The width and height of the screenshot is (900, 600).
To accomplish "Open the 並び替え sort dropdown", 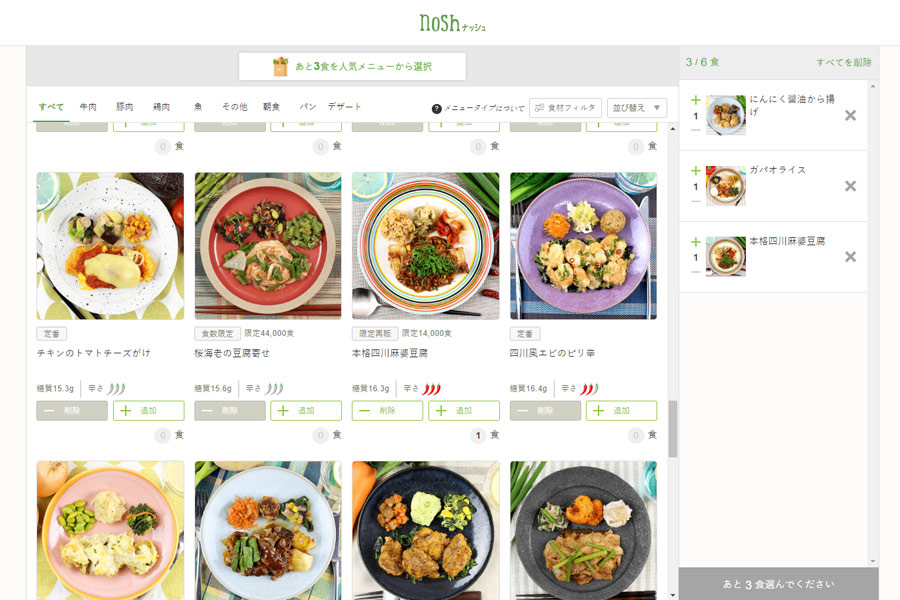I will (637, 107).
